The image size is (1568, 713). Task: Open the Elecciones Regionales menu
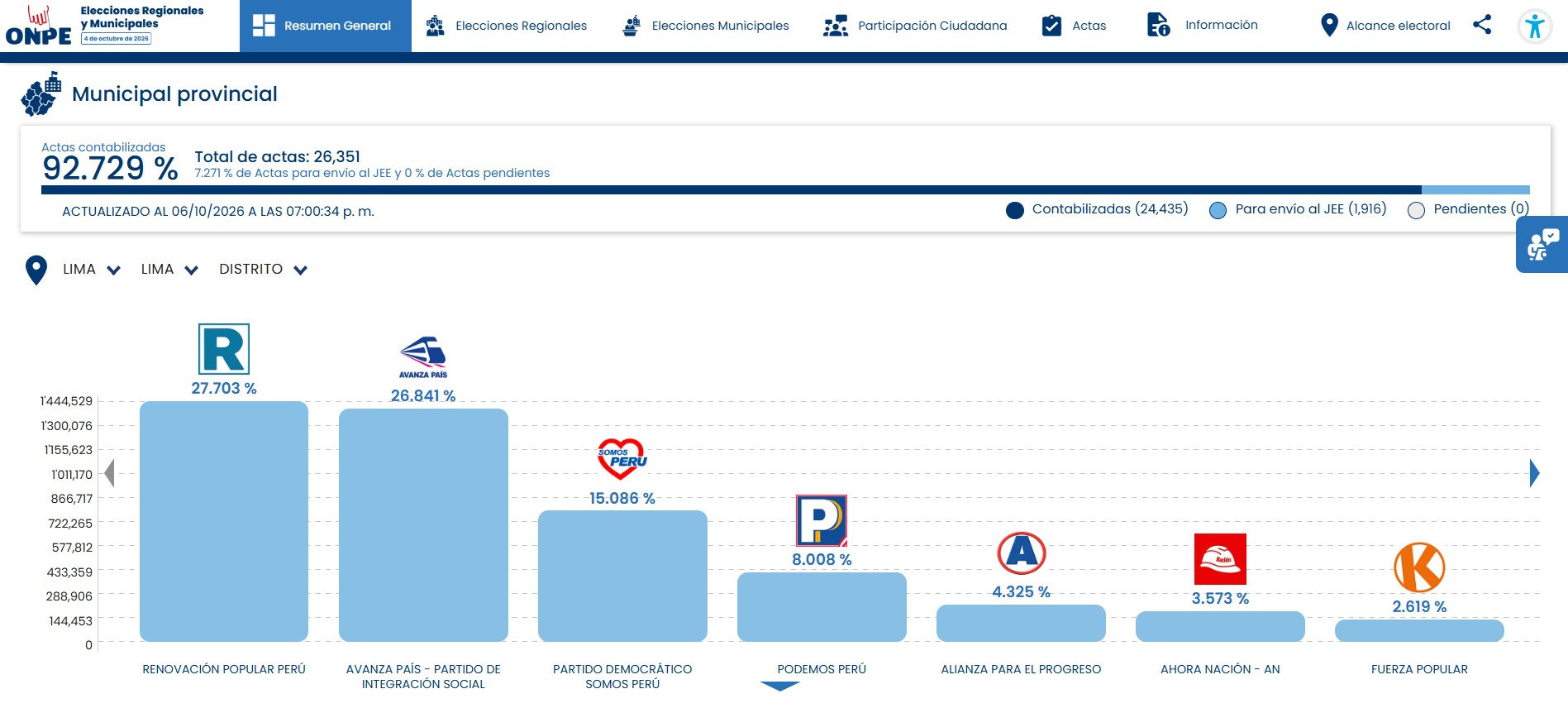point(506,26)
